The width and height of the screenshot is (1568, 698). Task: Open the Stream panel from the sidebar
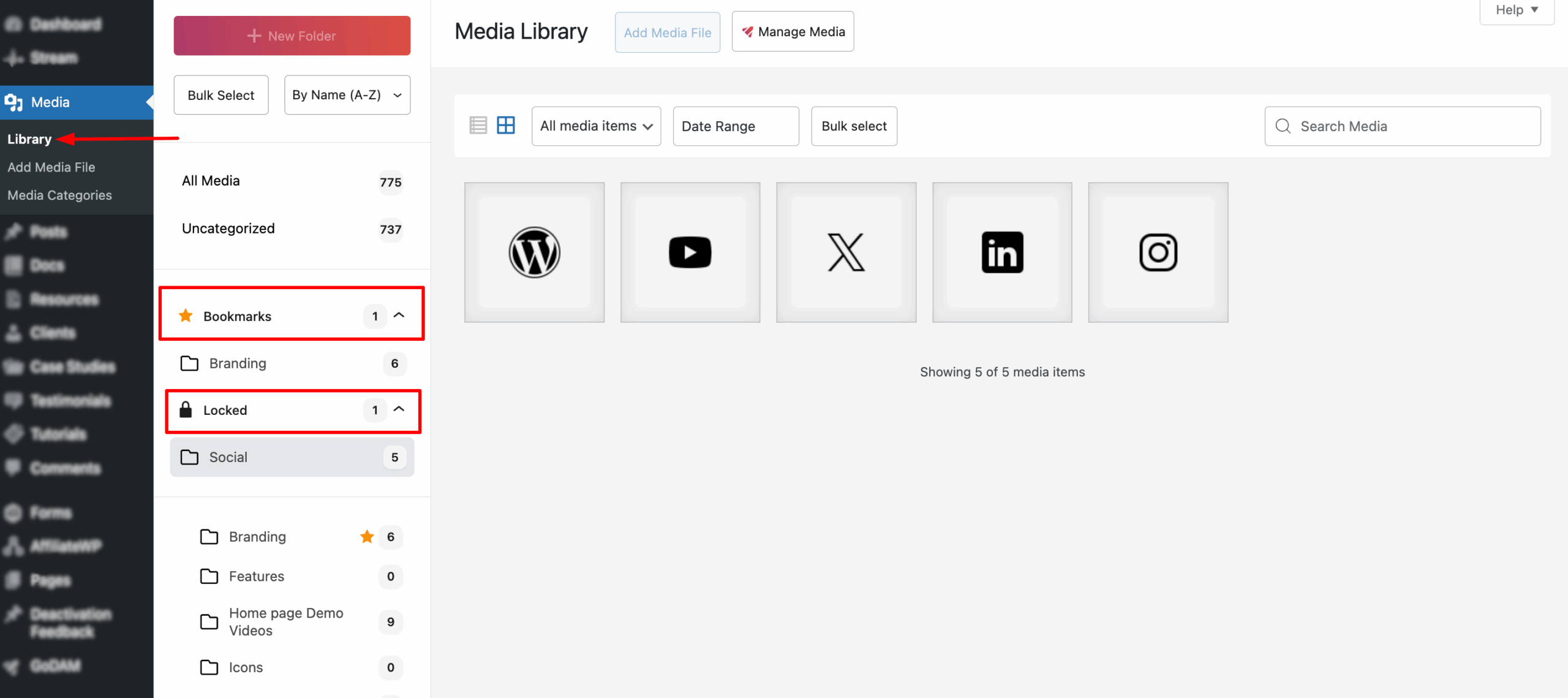tap(54, 58)
